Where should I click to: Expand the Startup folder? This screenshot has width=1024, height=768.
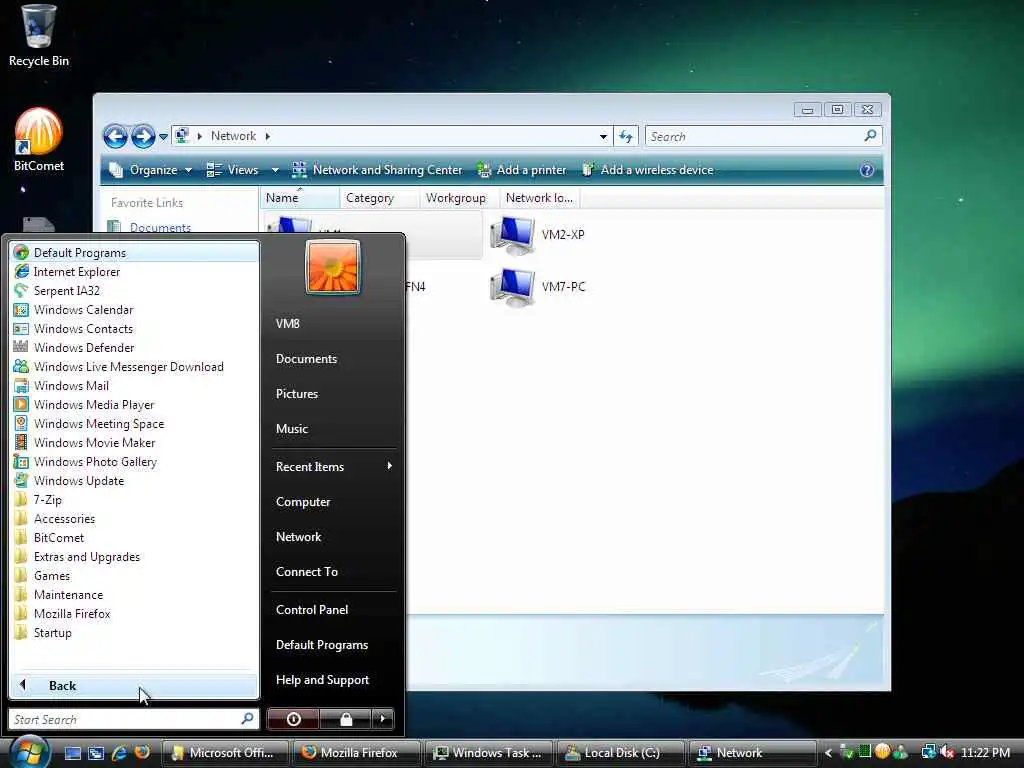[x=135, y=632]
